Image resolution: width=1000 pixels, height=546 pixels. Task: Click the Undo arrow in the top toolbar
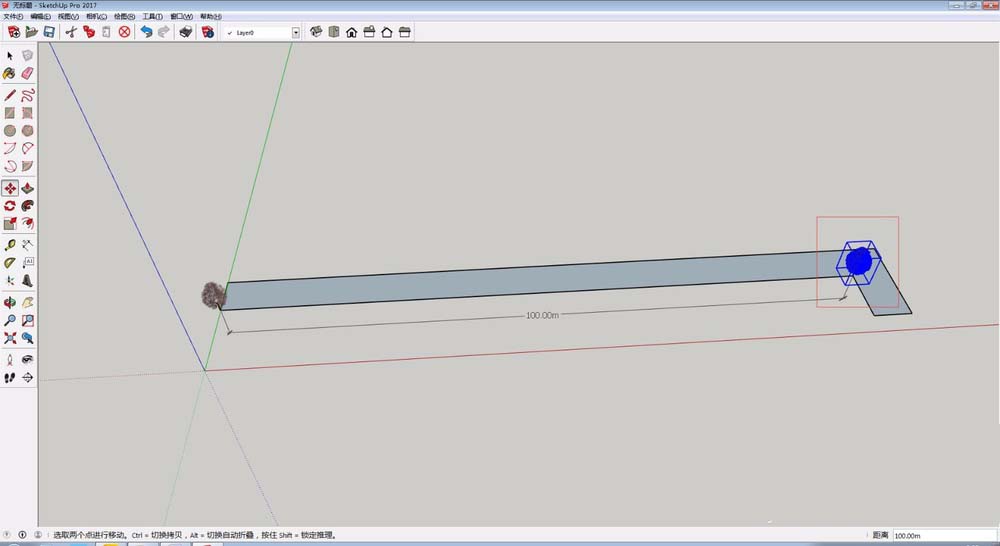pos(146,32)
